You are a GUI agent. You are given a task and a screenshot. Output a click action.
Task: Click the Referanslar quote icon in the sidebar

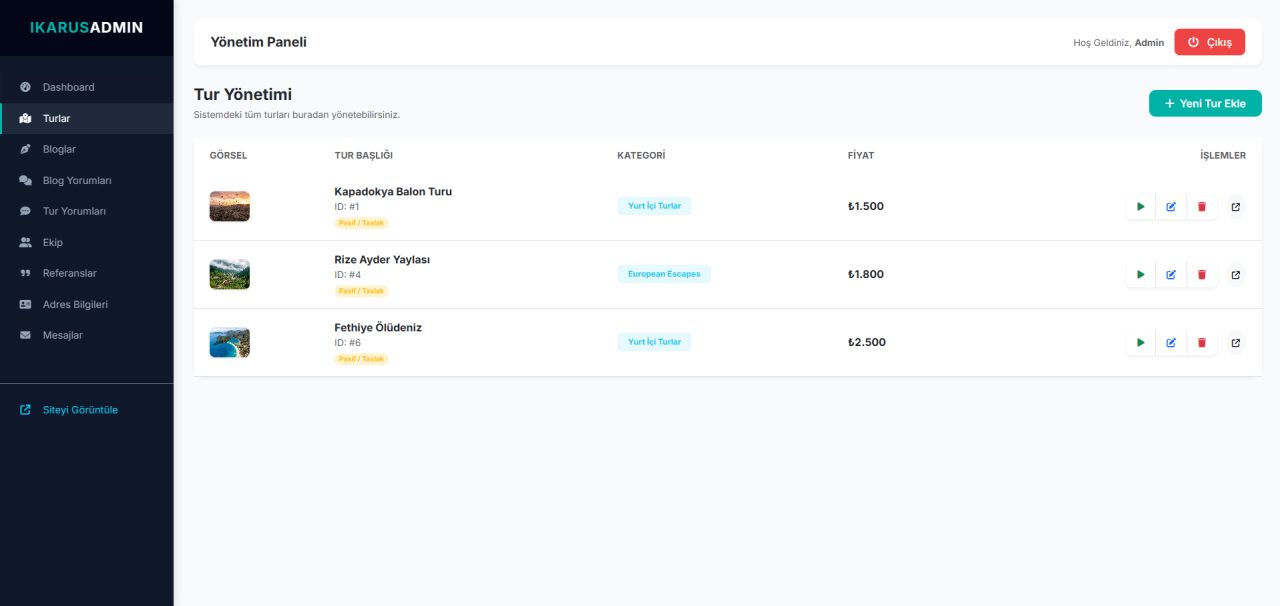25,273
